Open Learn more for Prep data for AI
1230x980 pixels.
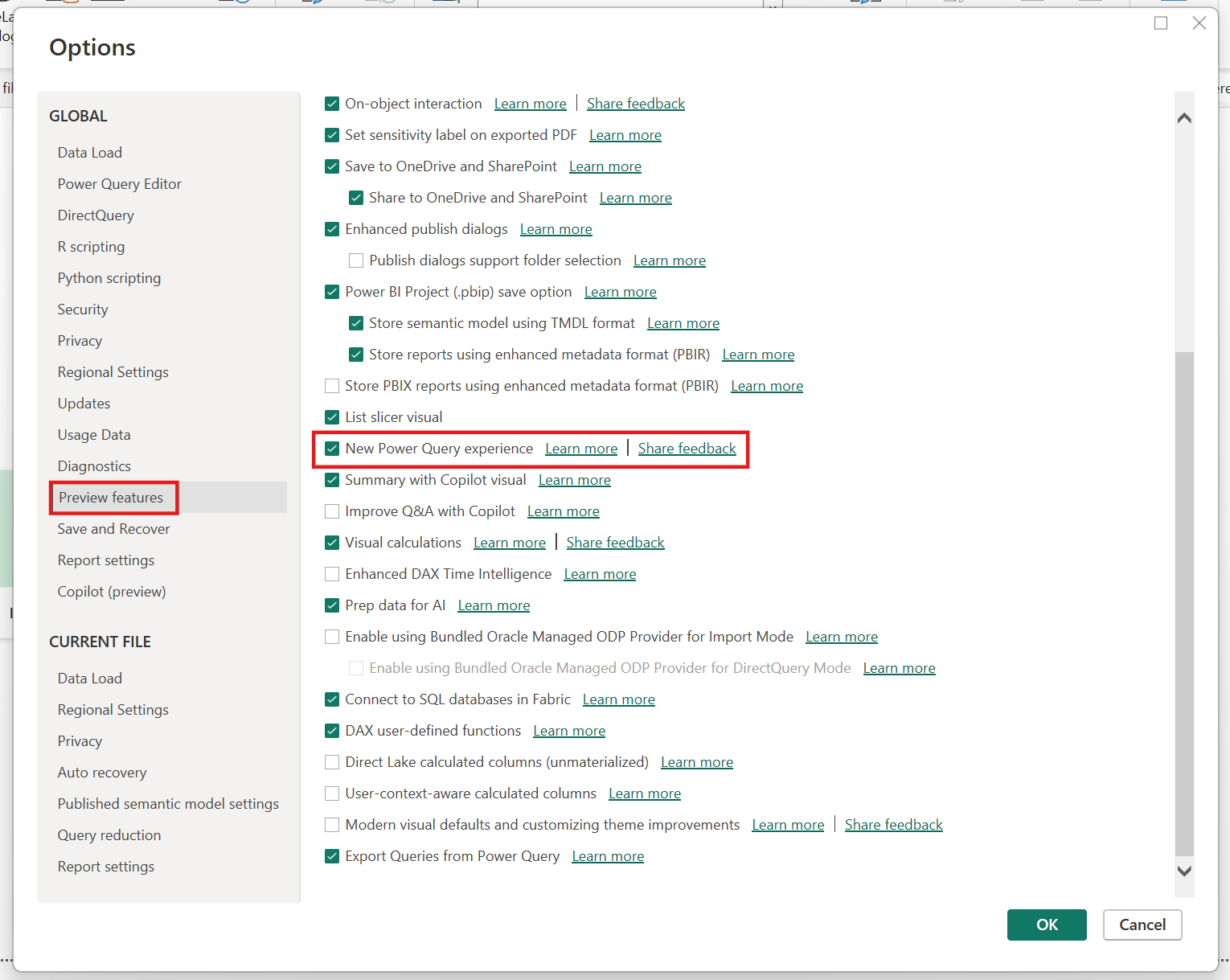(494, 605)
